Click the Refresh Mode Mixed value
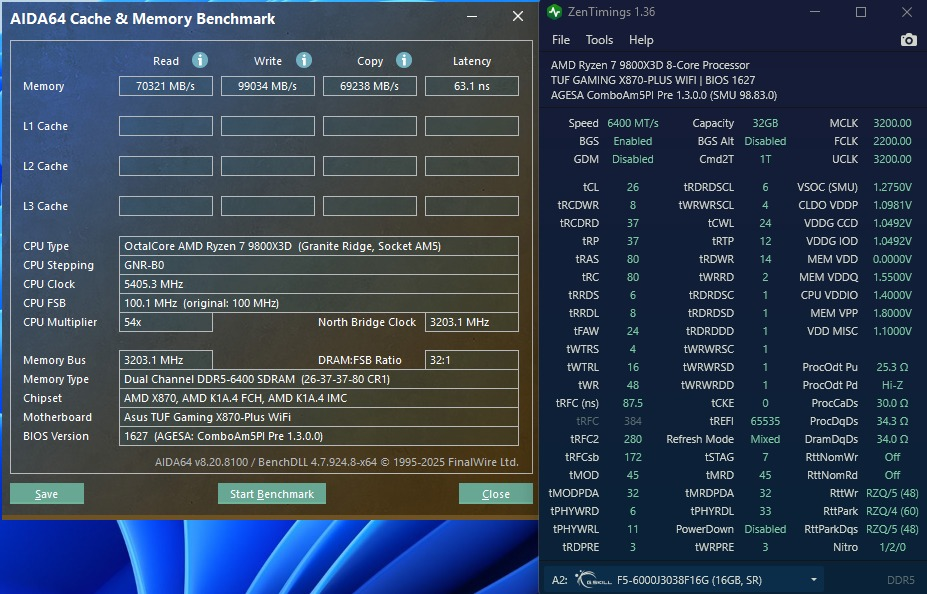This screenshot has width=927, height=594. click(765, 439)
